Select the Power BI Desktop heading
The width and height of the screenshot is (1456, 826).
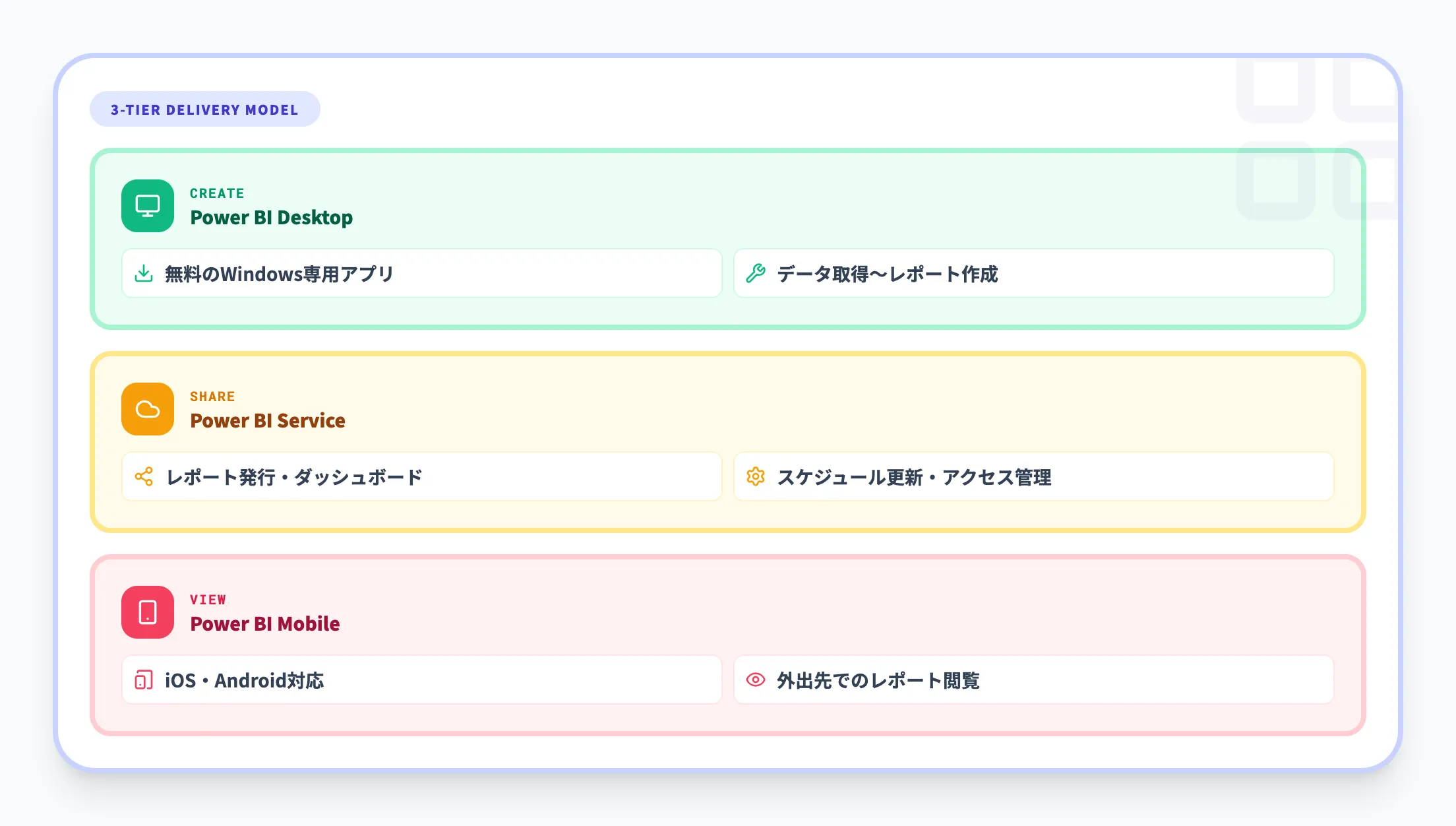coord(272,218)
